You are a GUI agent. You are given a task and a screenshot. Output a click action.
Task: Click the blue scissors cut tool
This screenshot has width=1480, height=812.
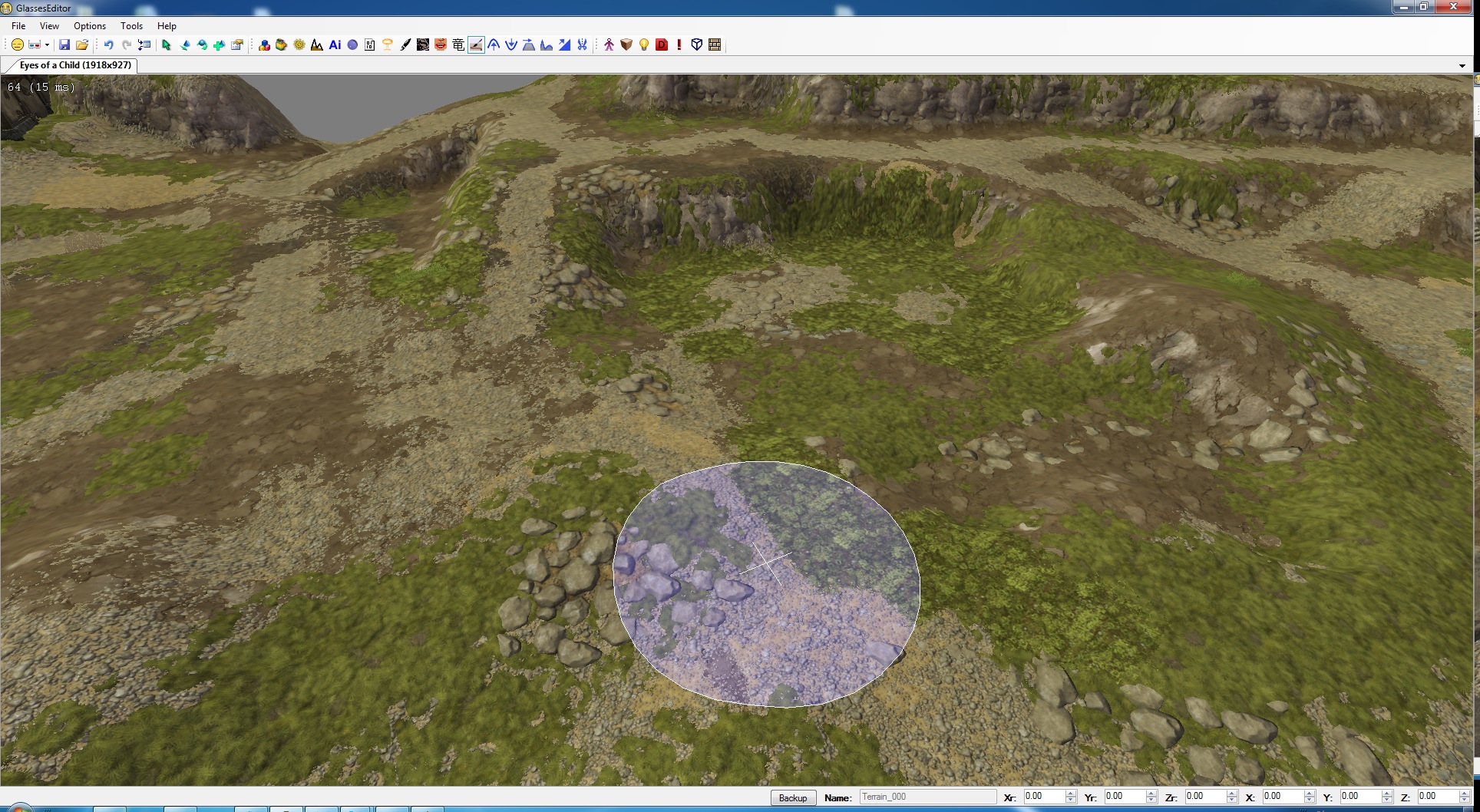pos(582,45)
